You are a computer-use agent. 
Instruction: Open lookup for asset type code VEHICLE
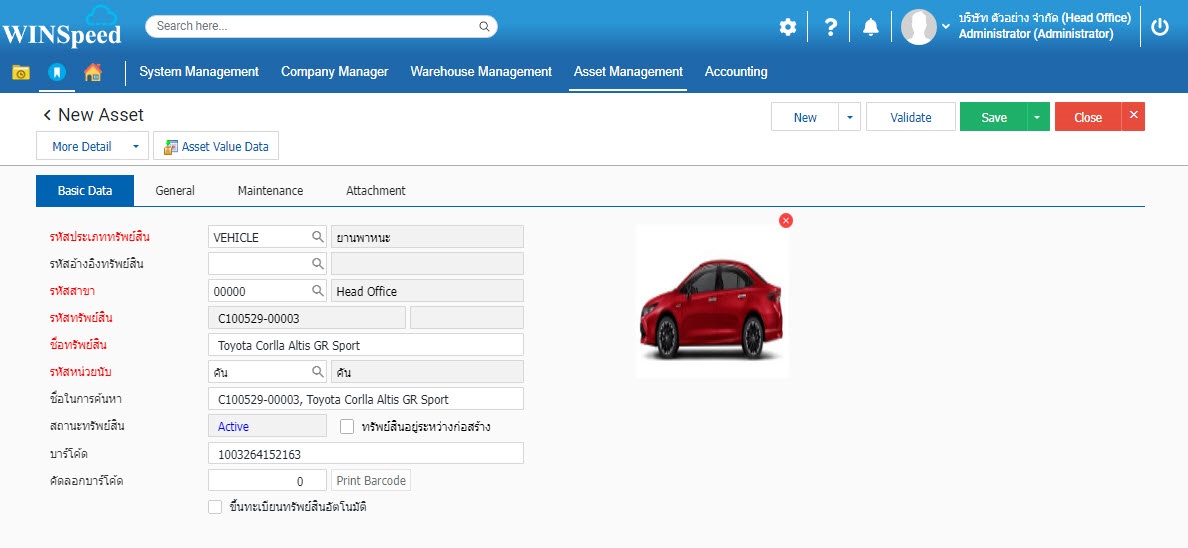[x=317, y=237]
